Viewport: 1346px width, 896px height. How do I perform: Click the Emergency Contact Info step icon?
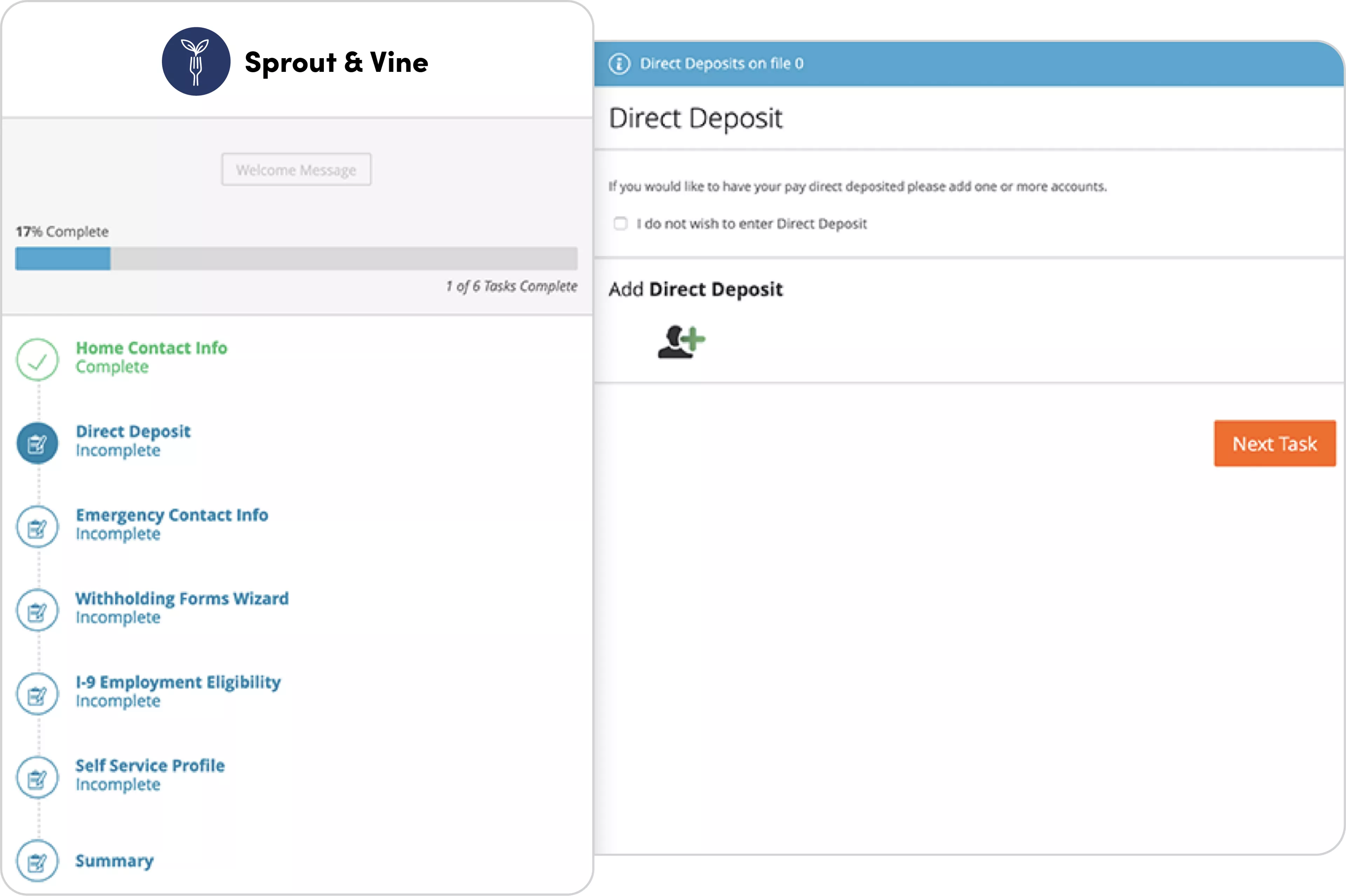pyautogui.click(x=37, y=527)
